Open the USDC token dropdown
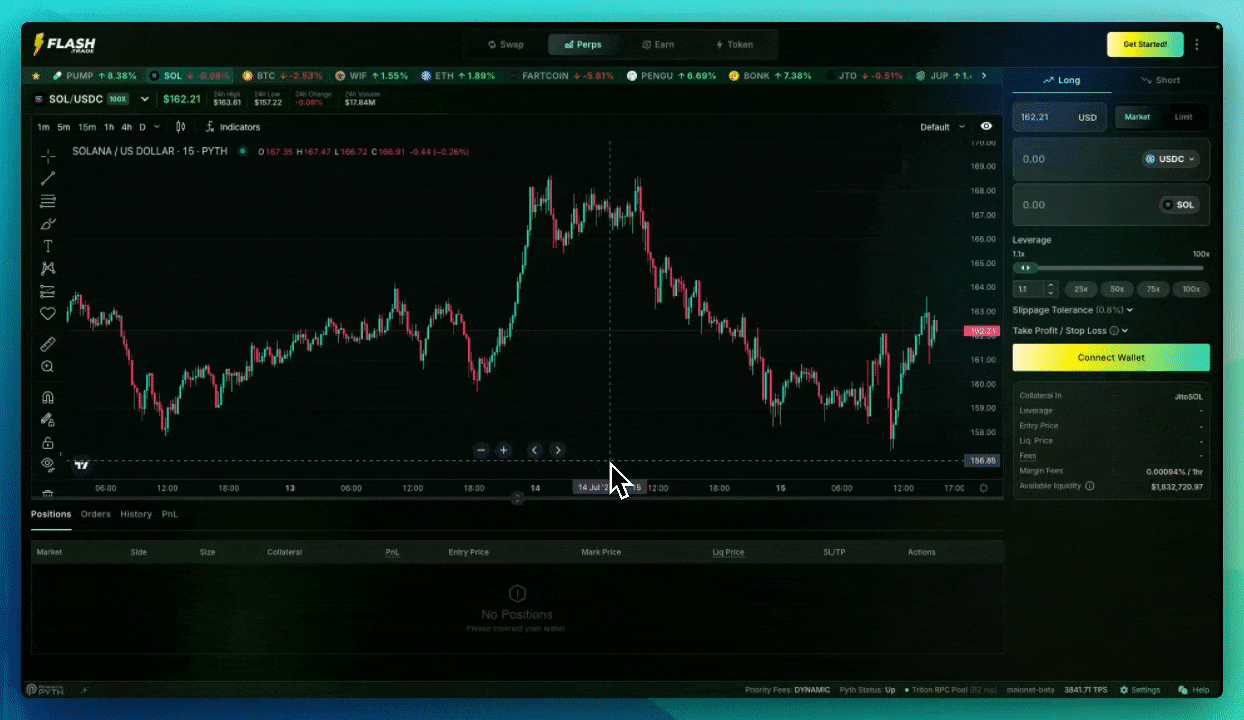The width and height of the screenshot is (1244, 720). [x=1170, y=159]
